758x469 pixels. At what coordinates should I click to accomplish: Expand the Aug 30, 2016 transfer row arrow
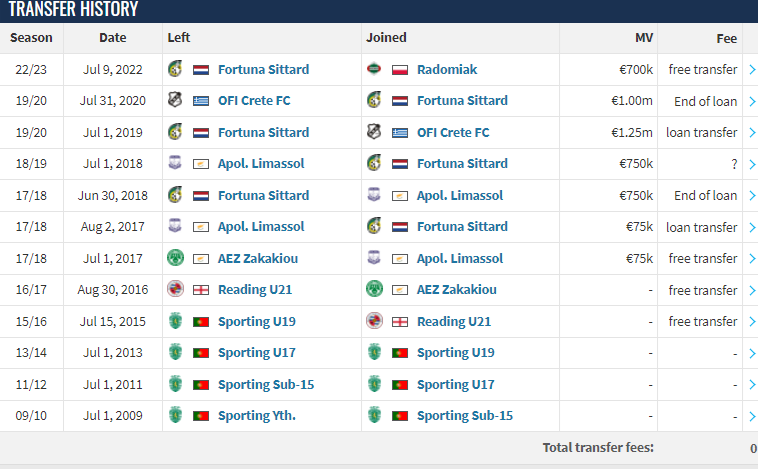click(752, 290)
